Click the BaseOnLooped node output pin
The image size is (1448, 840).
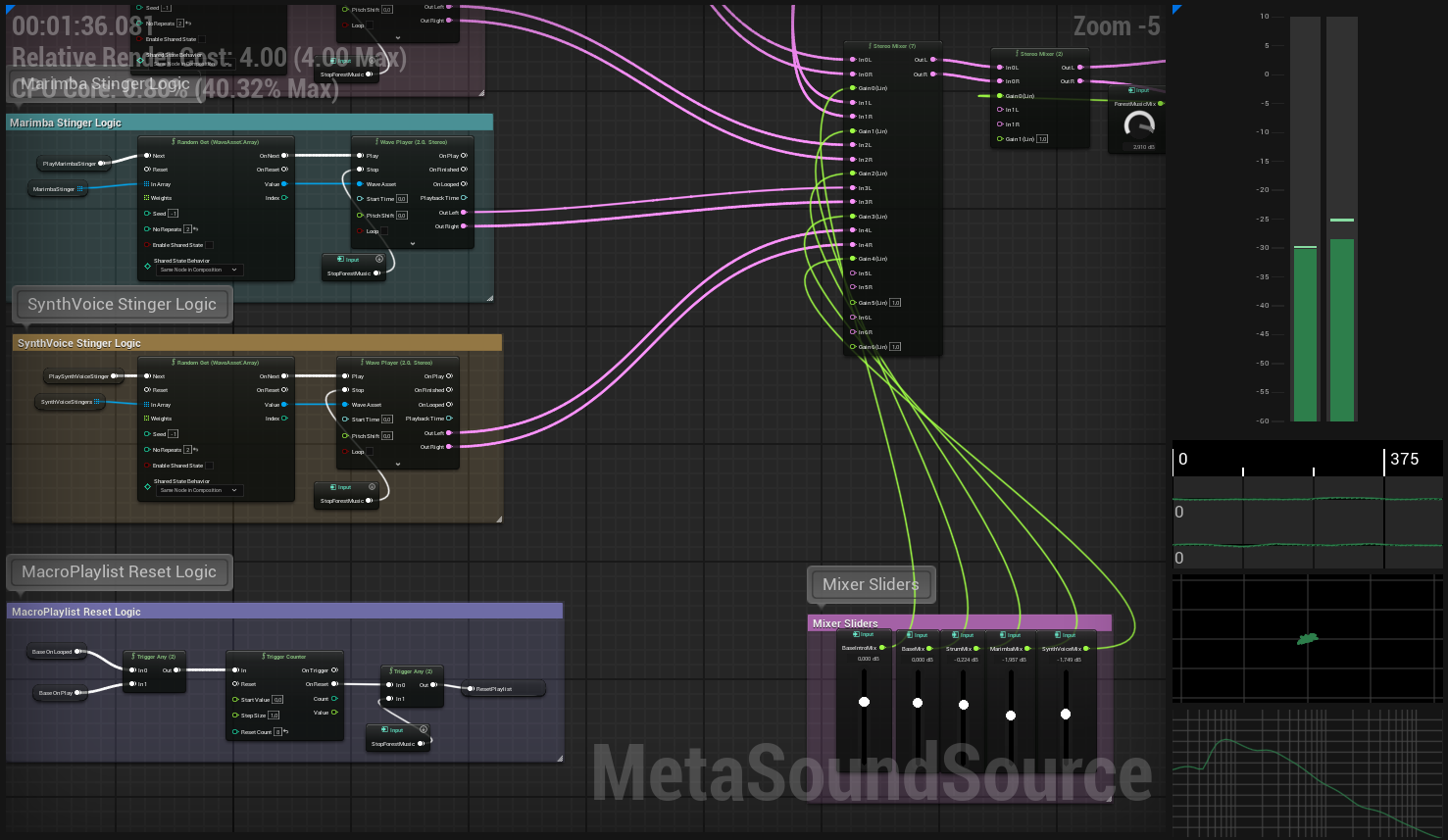click(79, 651)
